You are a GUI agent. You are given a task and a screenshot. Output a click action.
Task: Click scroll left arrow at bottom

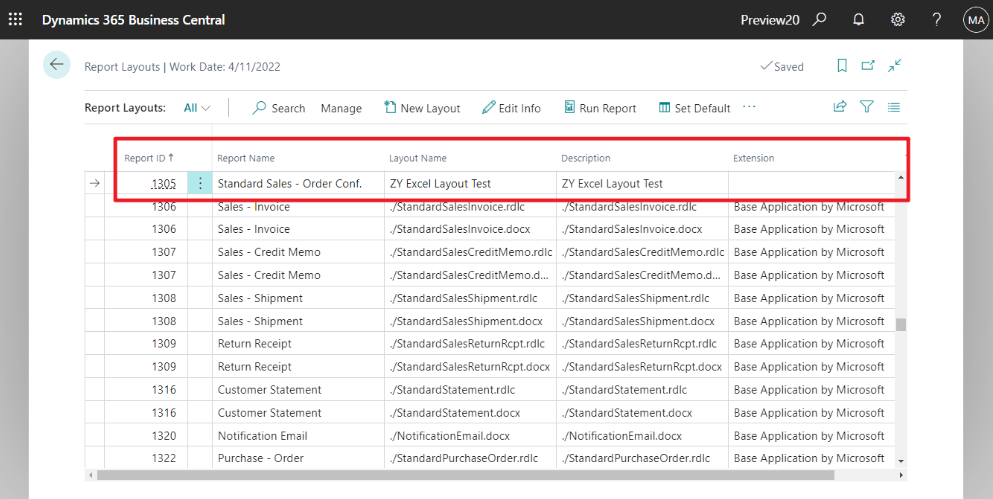pyautogui.click(x=91, y=475)
